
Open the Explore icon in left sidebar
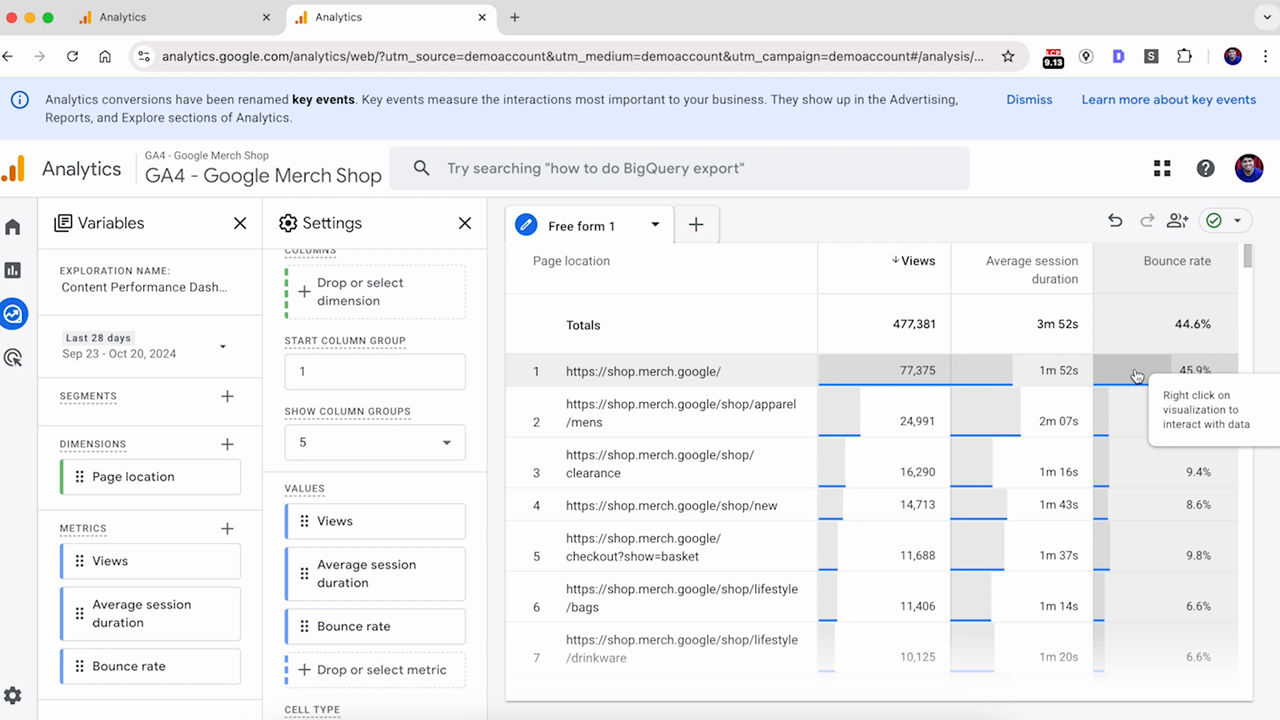click(13, 314)
